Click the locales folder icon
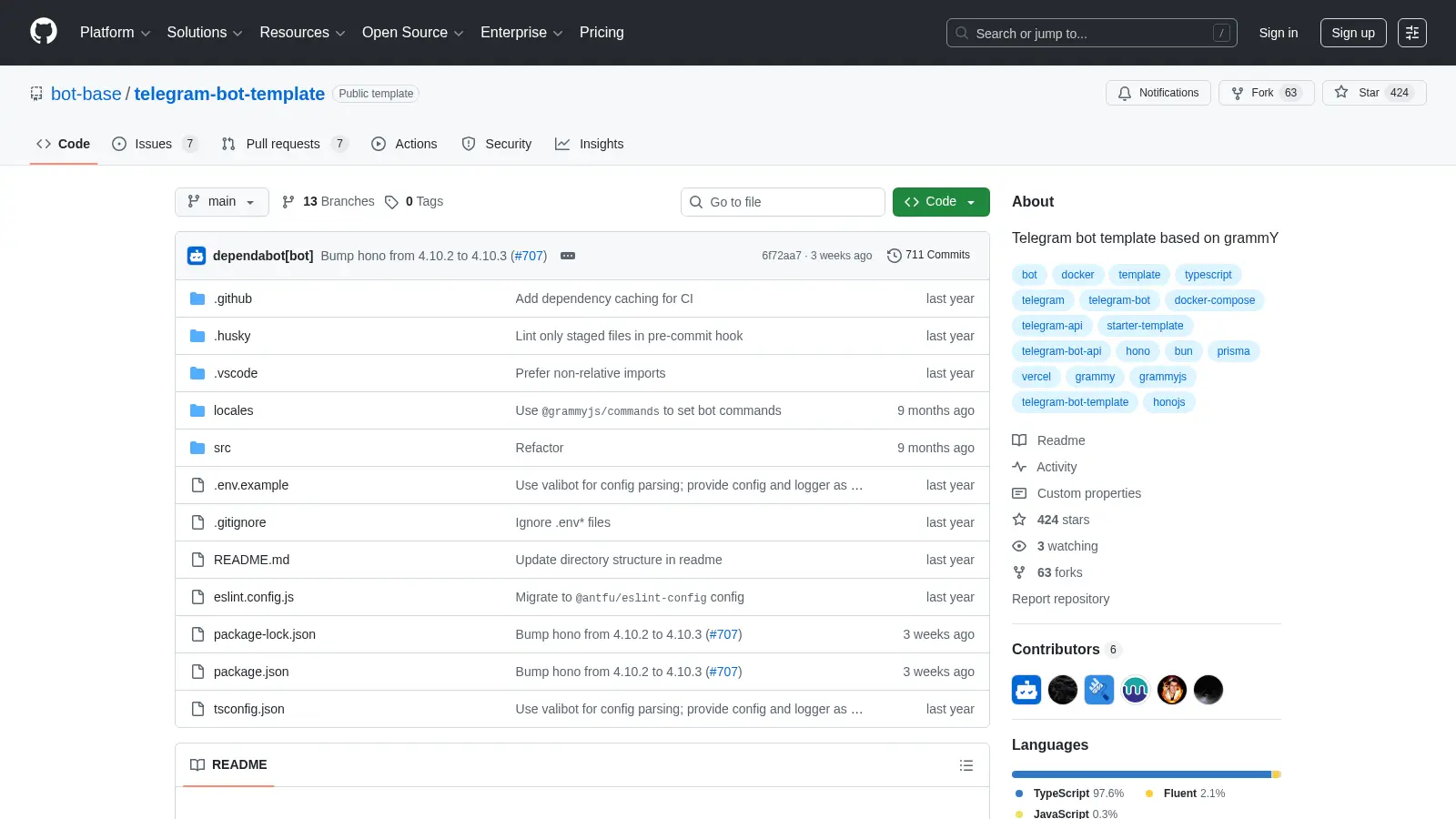This screenshot has width=1456, height=819. [x=197, y=410]
